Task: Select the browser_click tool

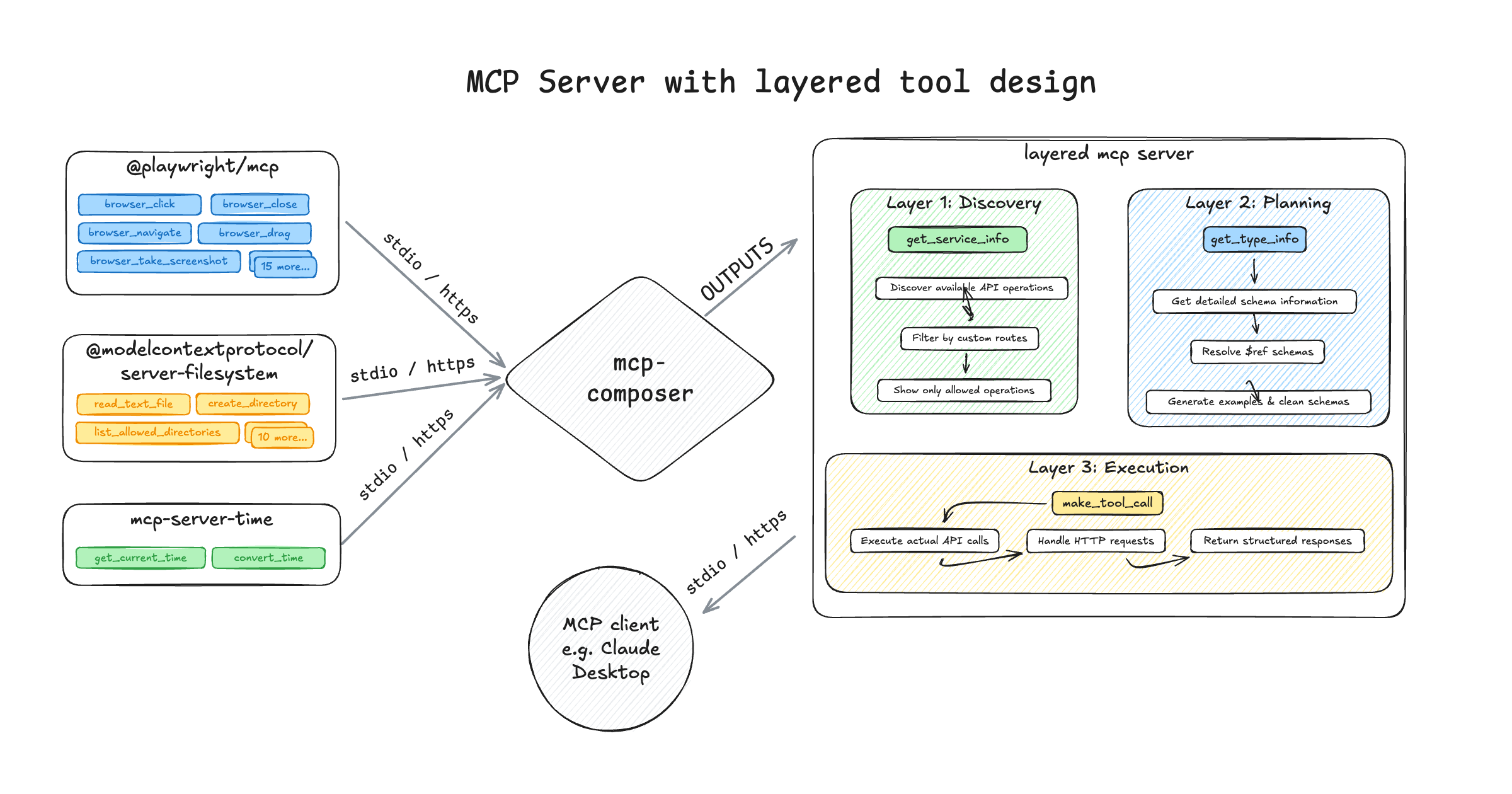Action: (139, 204)
